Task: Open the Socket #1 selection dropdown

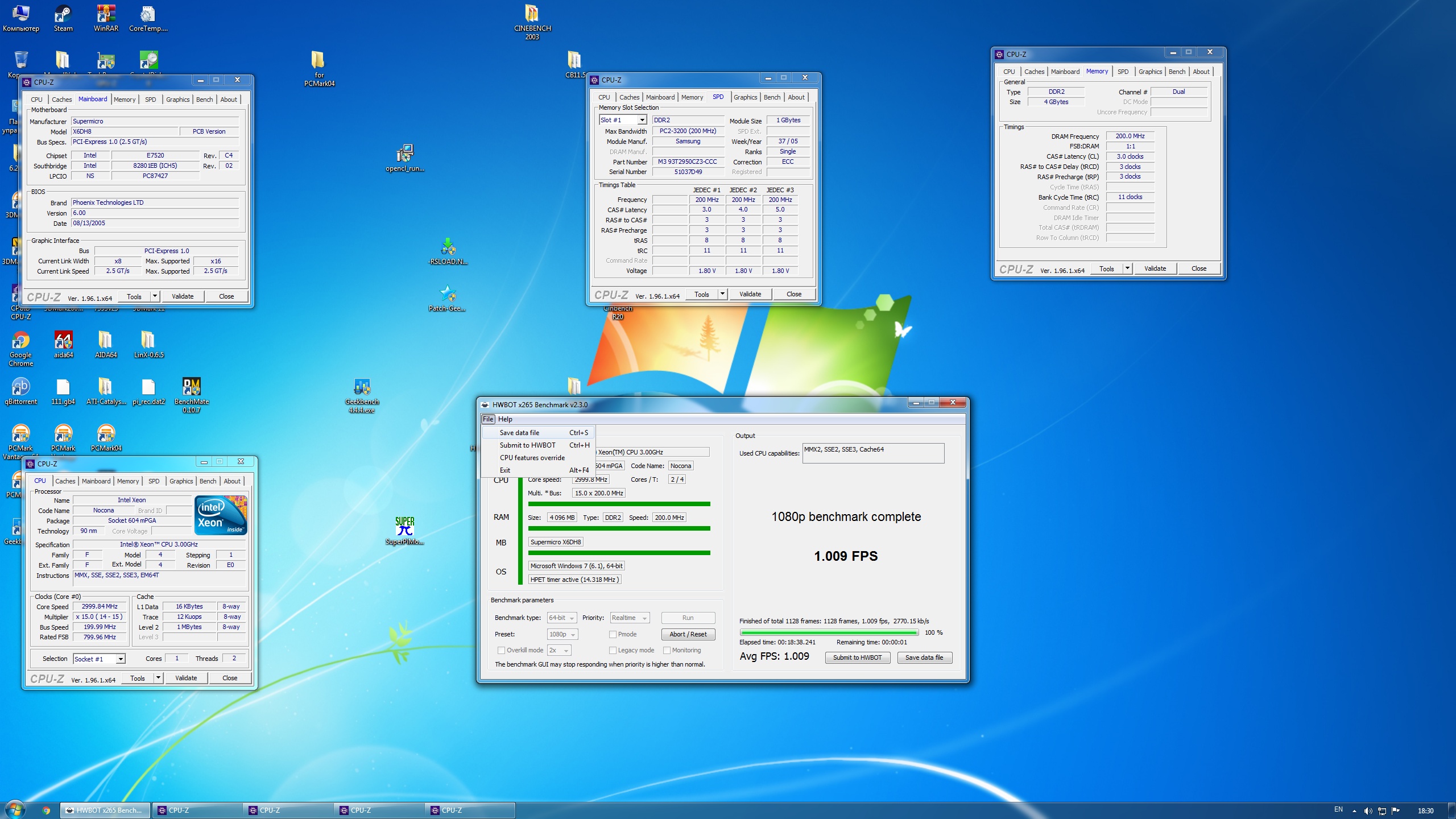Action: [99, 659]
